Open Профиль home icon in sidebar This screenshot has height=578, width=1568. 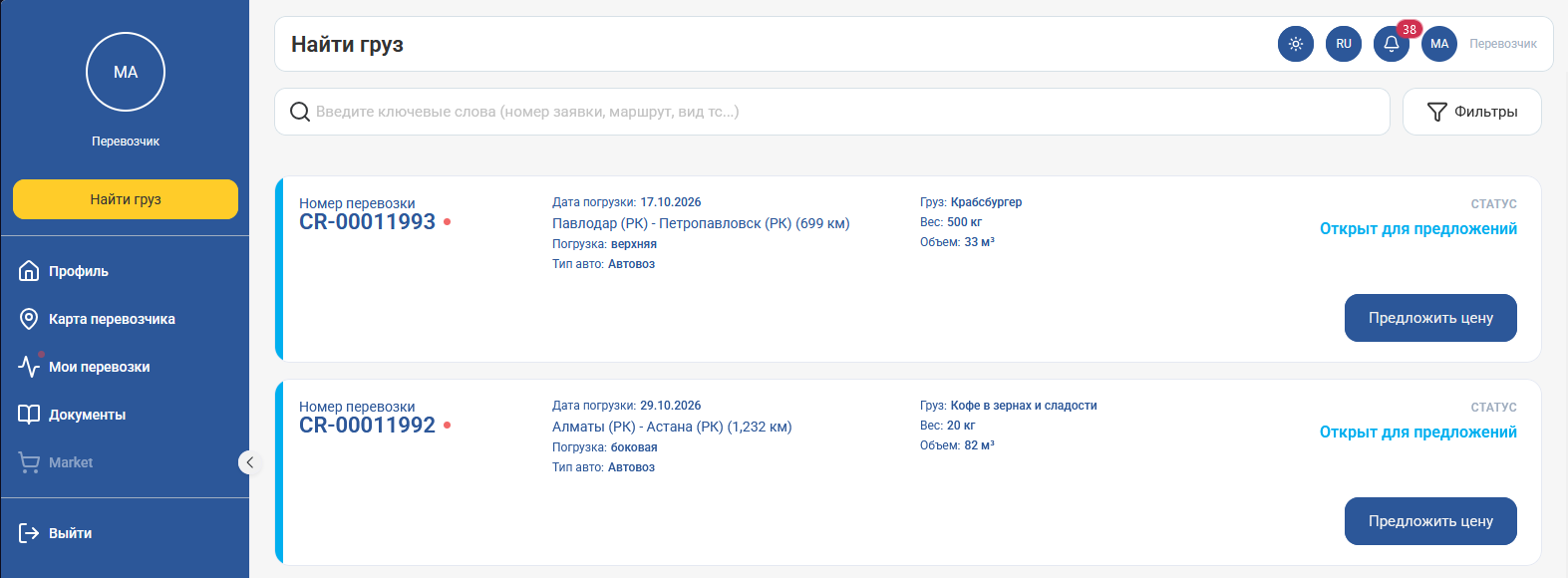29,271
